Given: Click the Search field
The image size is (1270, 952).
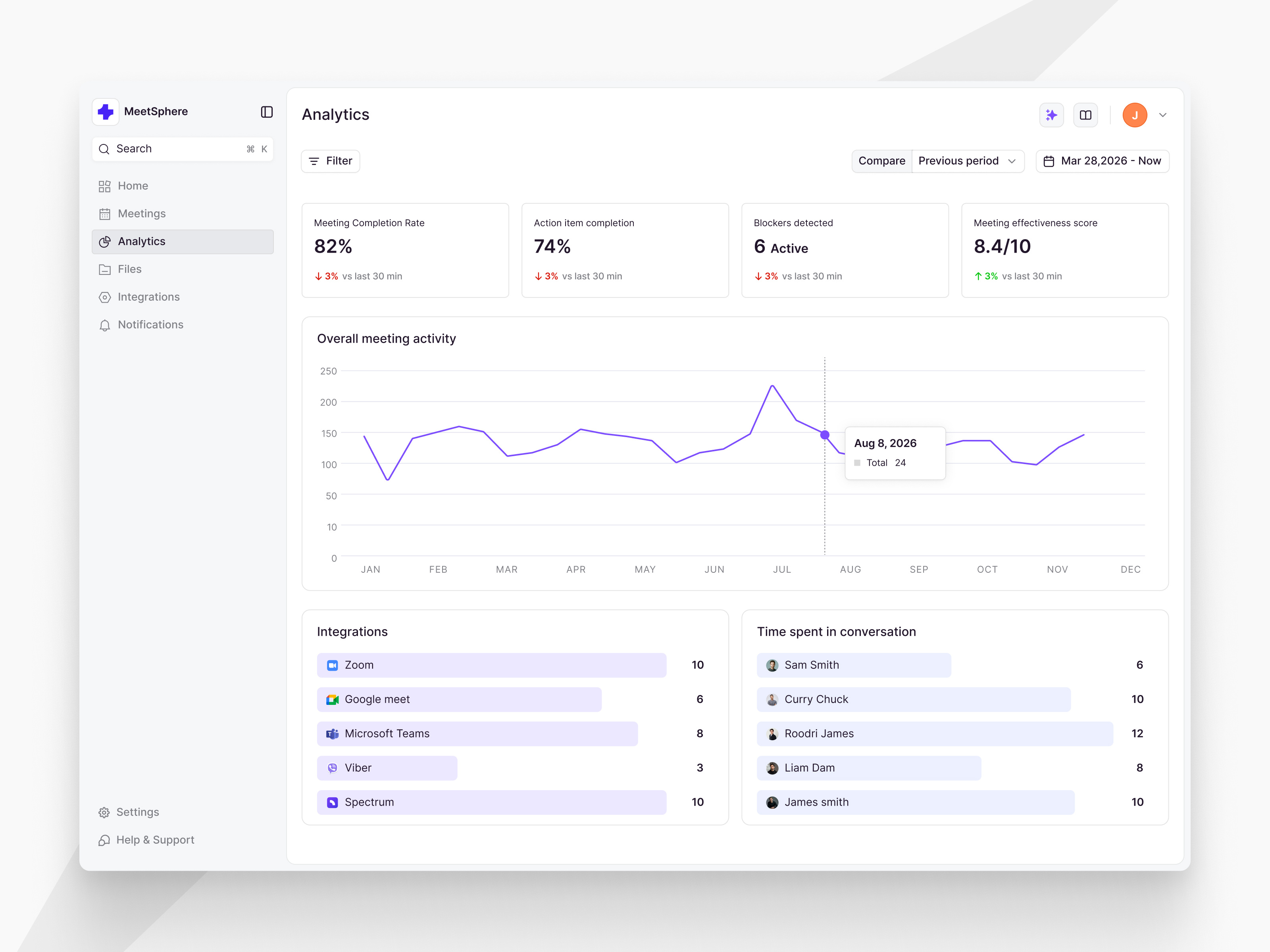Looking at the screenshot, I should click(183, 149).
